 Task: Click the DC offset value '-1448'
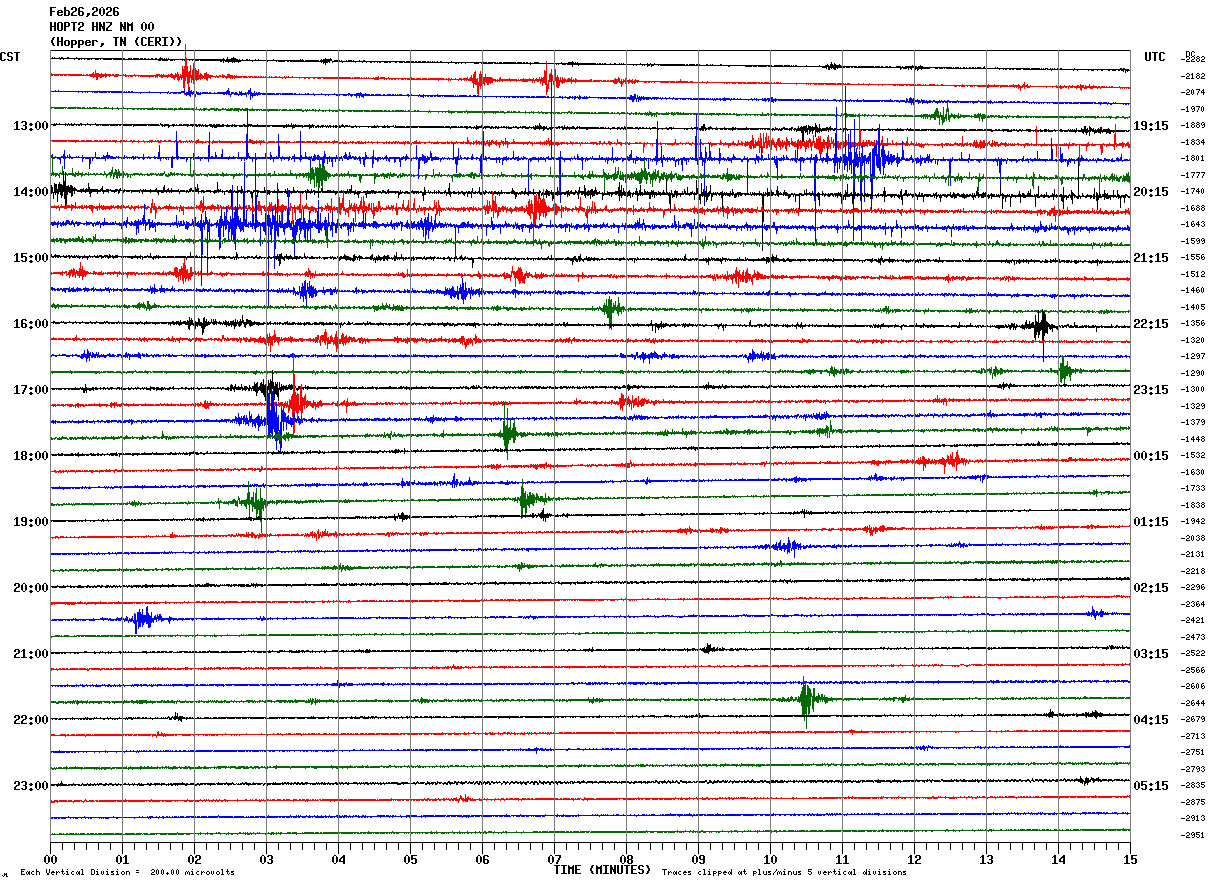1194,439
